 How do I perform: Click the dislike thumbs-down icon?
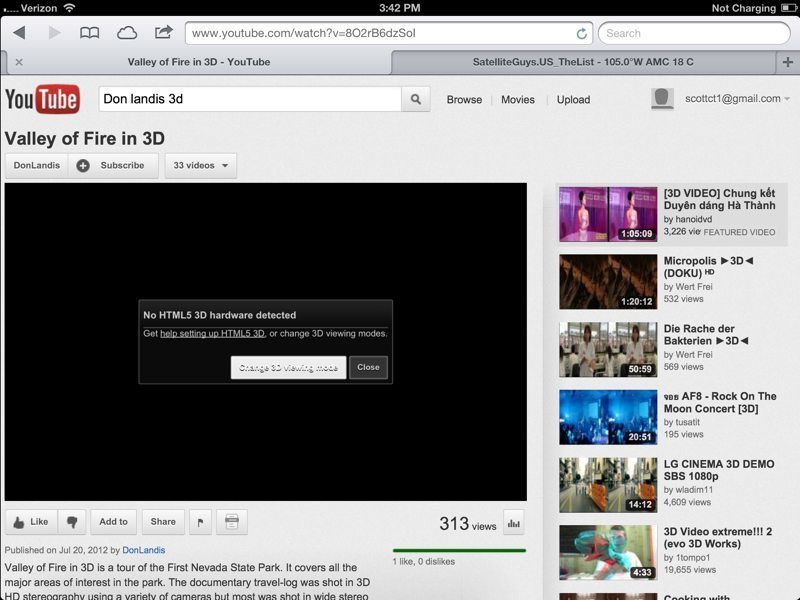tap(72, 522)
